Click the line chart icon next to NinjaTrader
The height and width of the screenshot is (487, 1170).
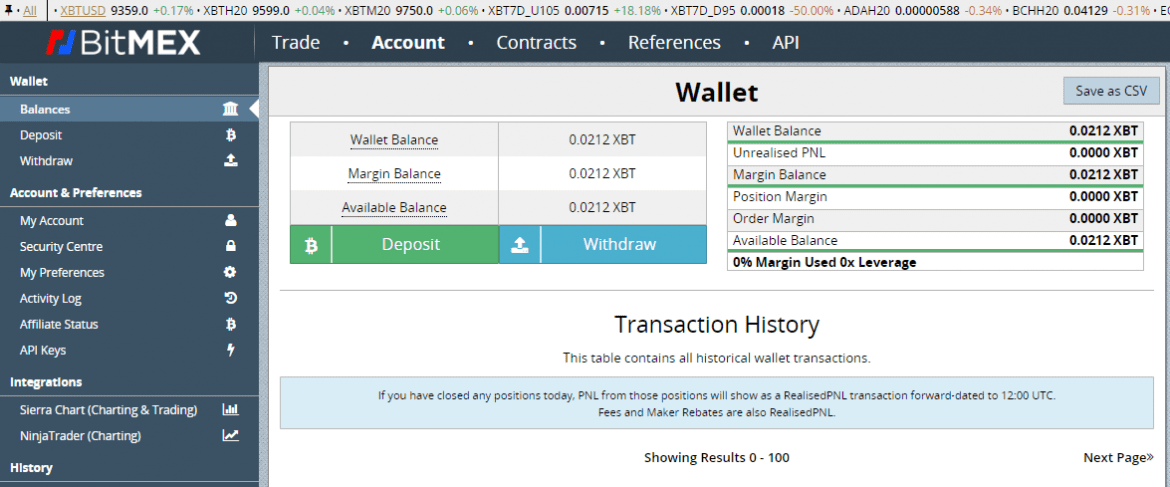click(230, 436)
